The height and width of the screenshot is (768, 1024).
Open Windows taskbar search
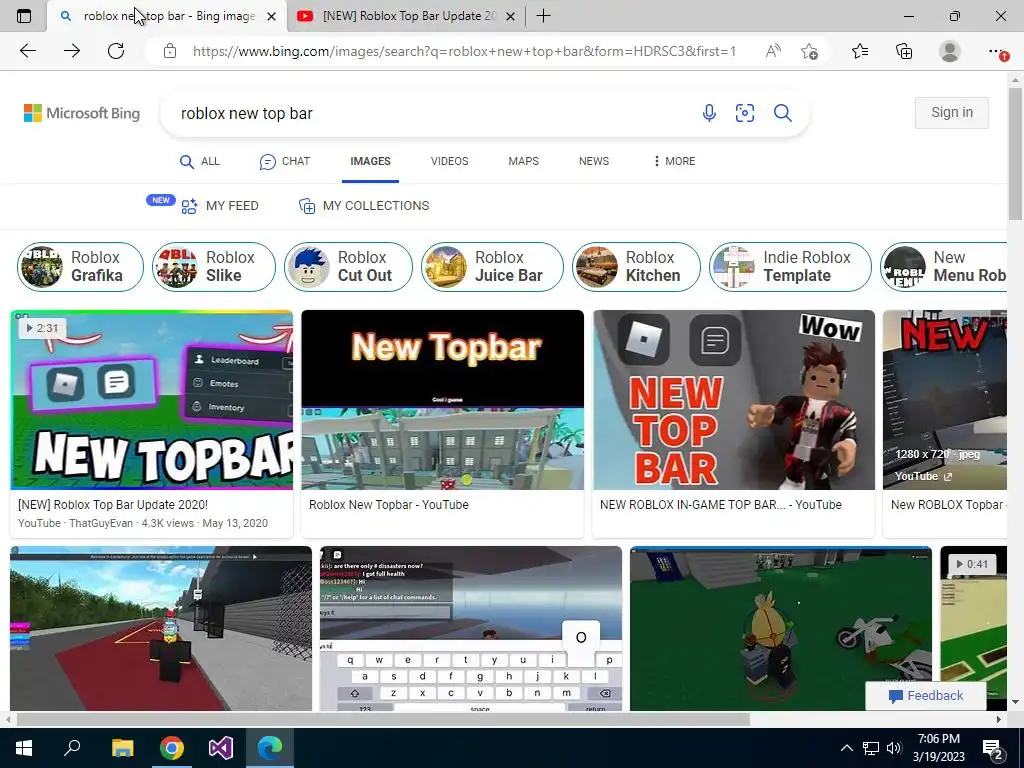pos(72,748)
